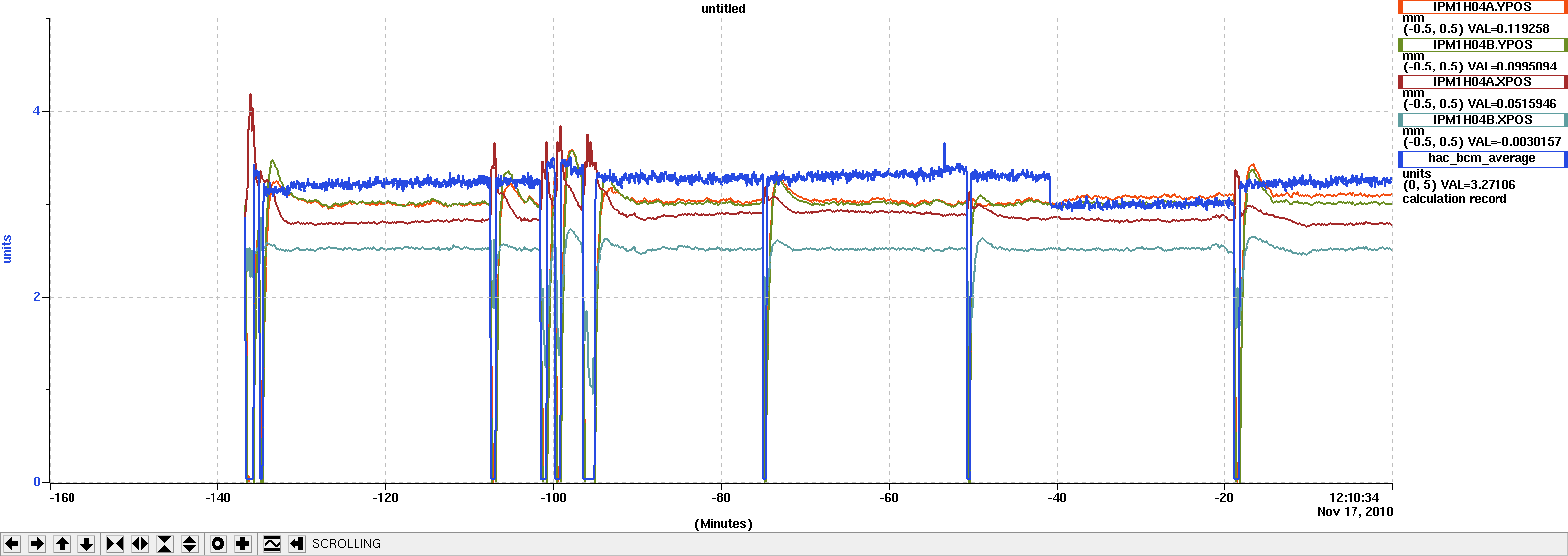The height and width of the screenshot is (556, 1568).
Task: Click the -100 time axis tick label
Action: coord(553,498)
